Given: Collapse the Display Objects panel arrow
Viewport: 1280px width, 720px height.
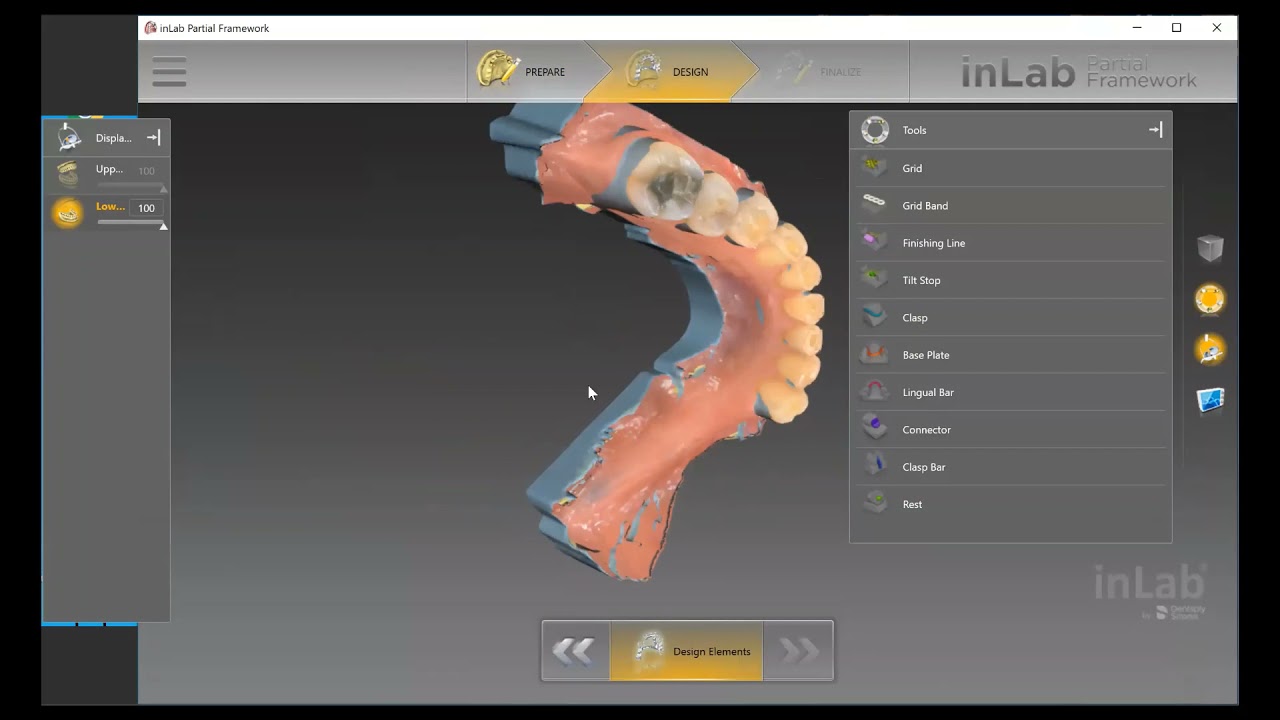Looking at the screenshot, I should tap(153, 138).
